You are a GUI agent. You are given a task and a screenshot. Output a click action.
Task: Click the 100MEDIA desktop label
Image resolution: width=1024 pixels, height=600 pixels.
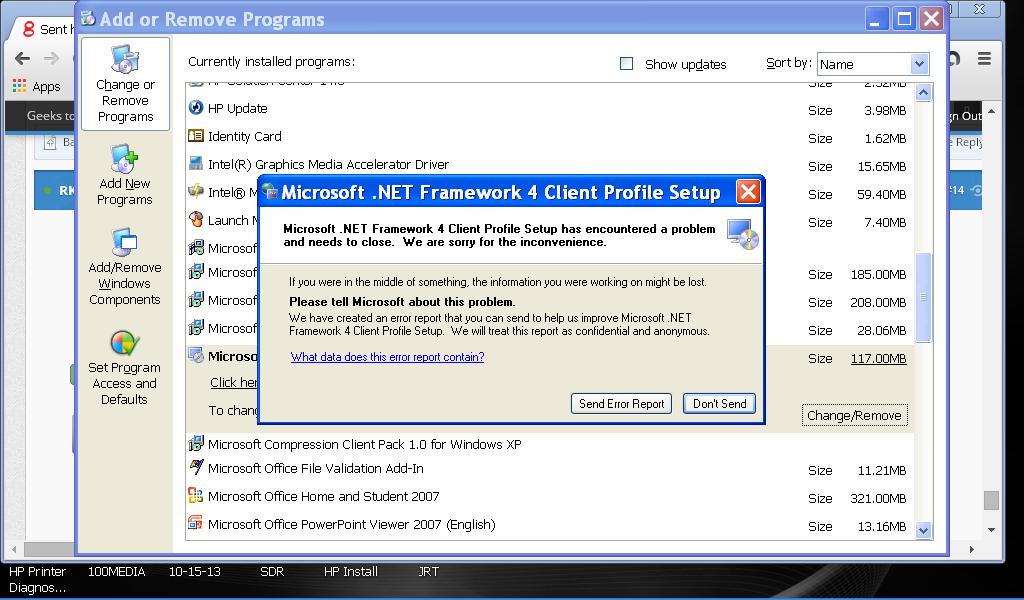pyautogui.click(x=116, y=572)
